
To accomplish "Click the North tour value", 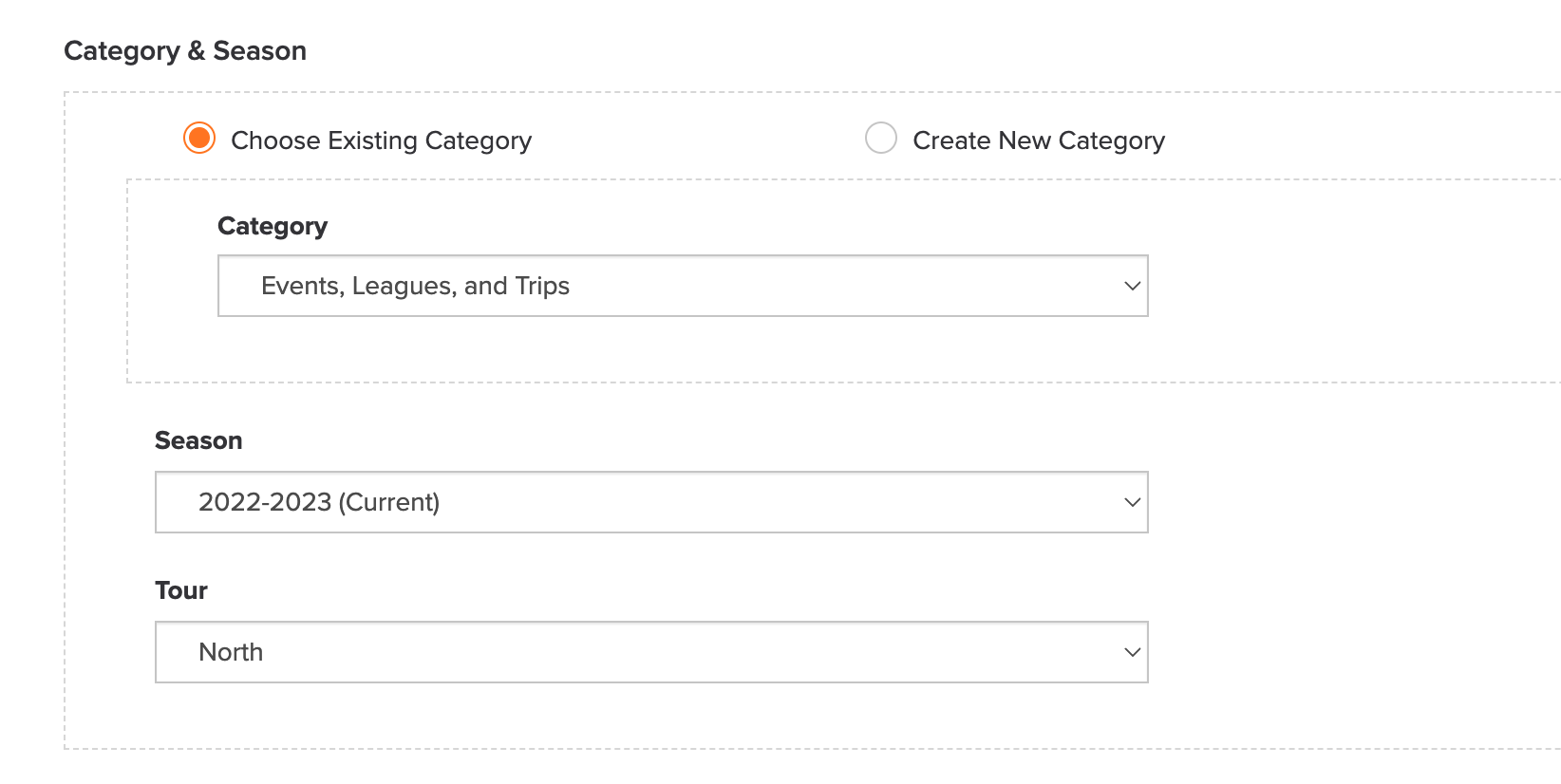I will [231, 652].
